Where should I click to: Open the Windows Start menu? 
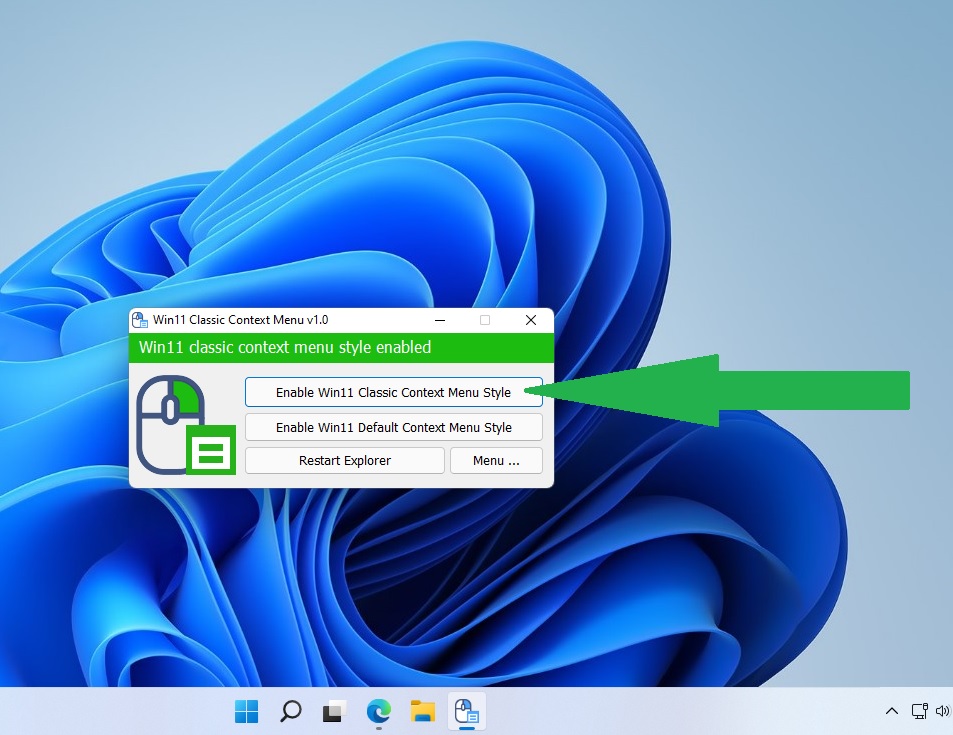tap(246, 711)
